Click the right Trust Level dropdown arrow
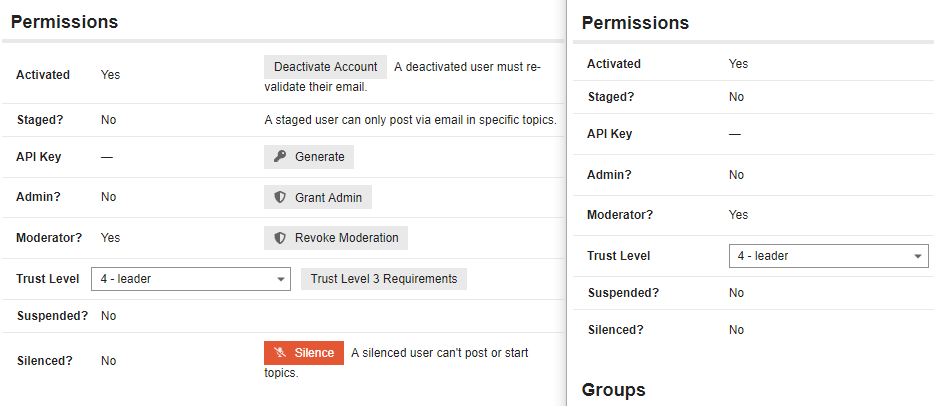The height and width of the screenshot is (406, 934). click(918, 257)
